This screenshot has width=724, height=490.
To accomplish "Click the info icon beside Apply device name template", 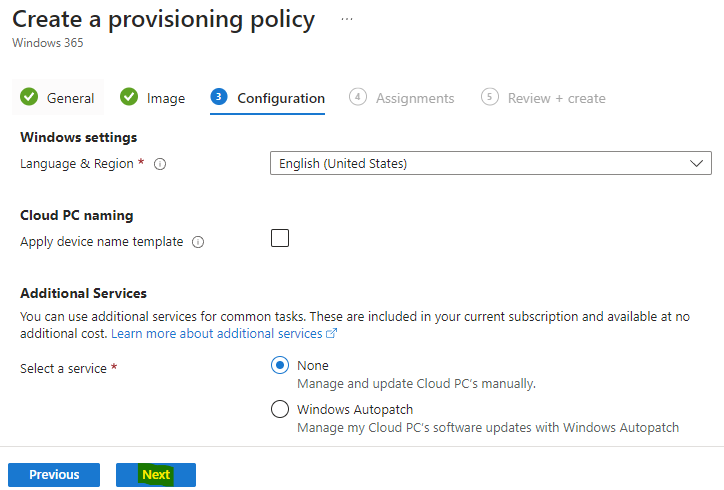I will (x=198, y=242).
